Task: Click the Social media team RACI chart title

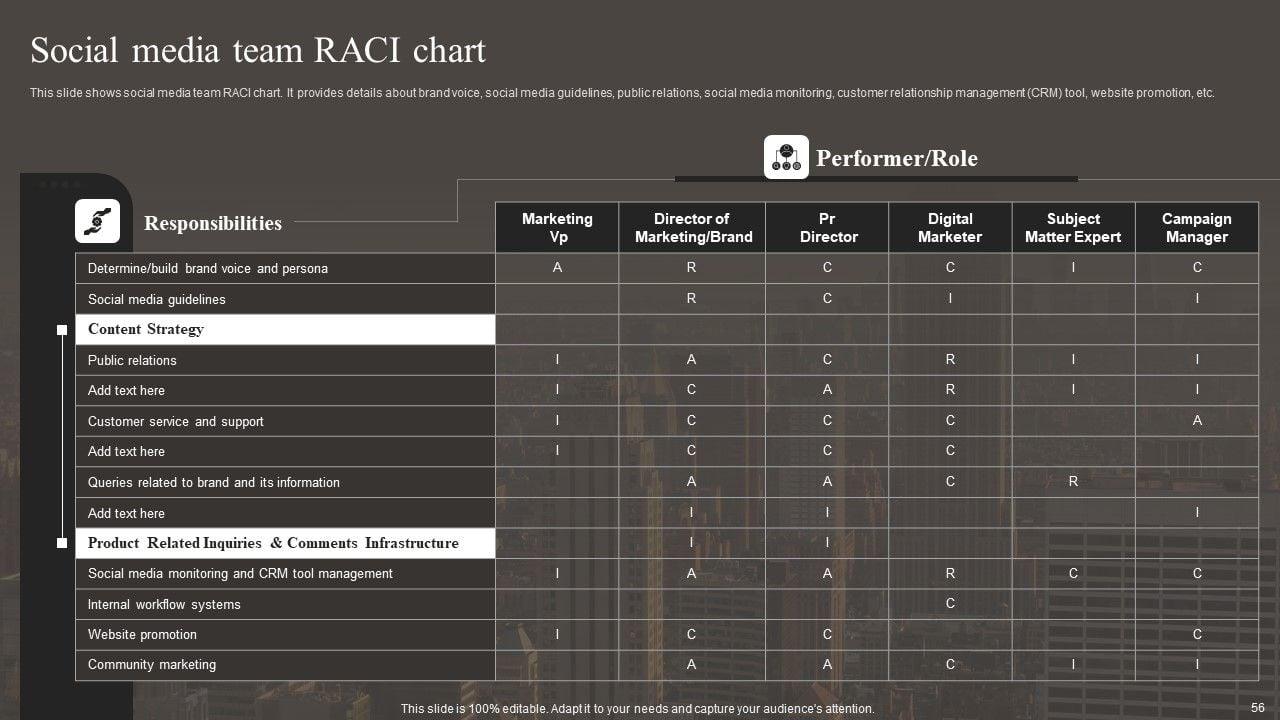Action: (258, 50)
